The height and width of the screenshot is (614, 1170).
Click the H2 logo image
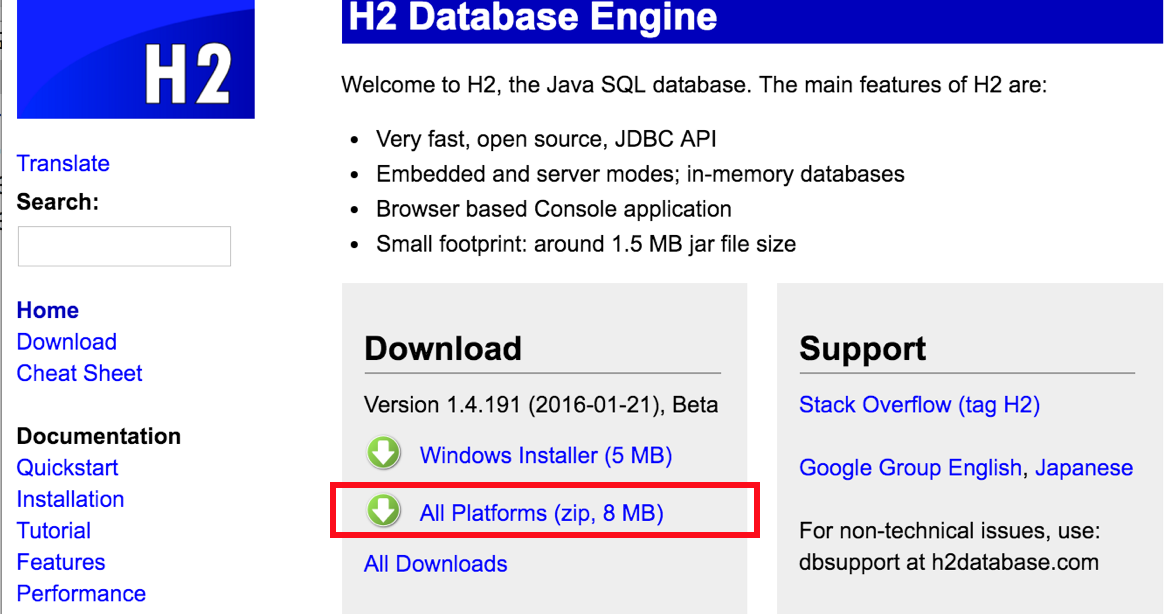(135, 59)
